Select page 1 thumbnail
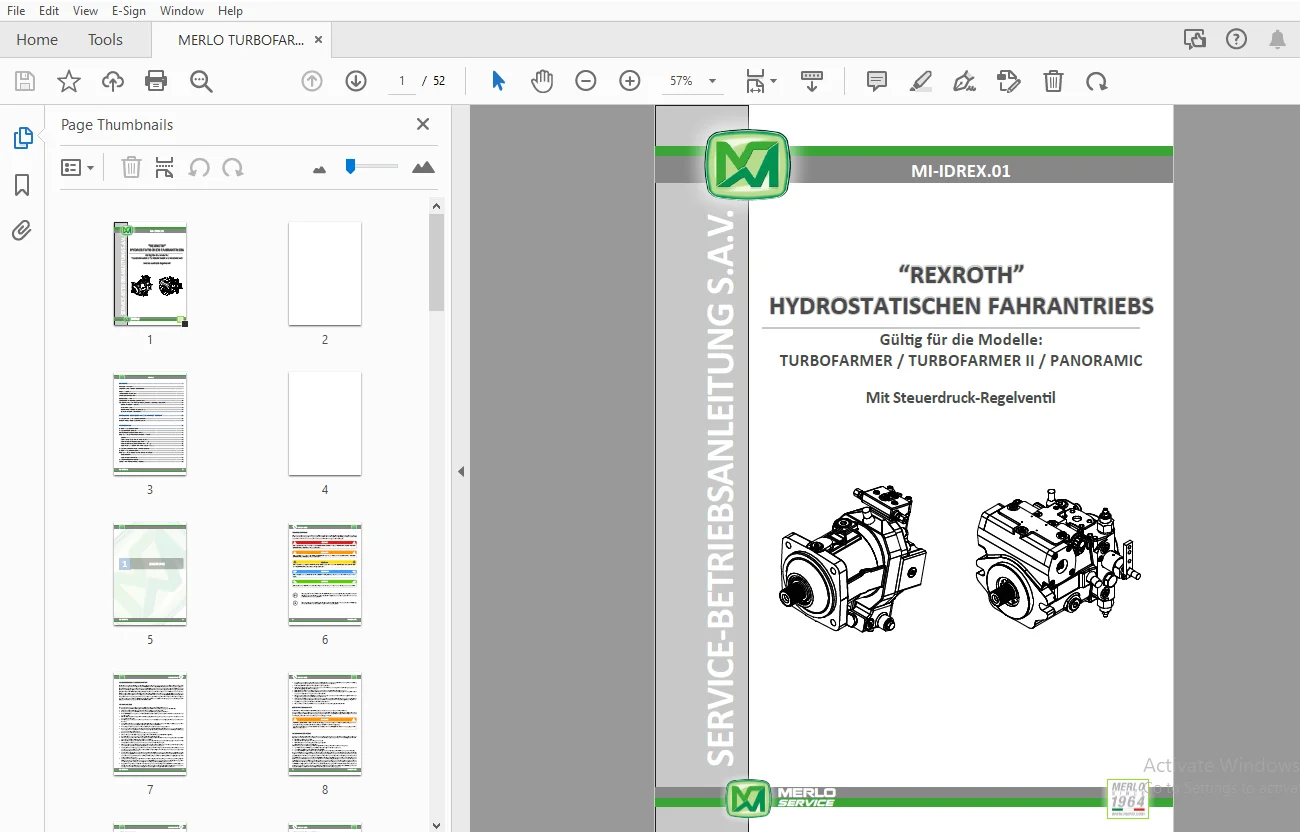 tap(150, 274)
